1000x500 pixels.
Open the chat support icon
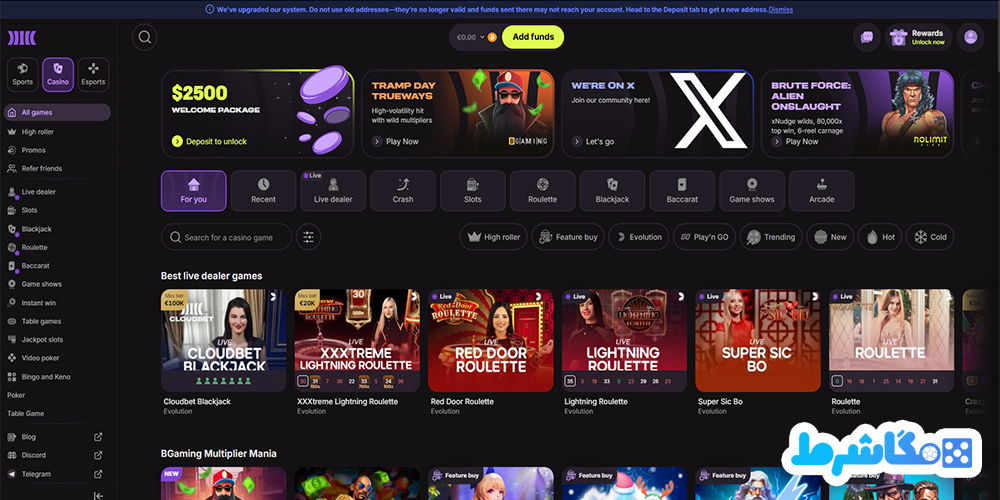coord(867,37)
